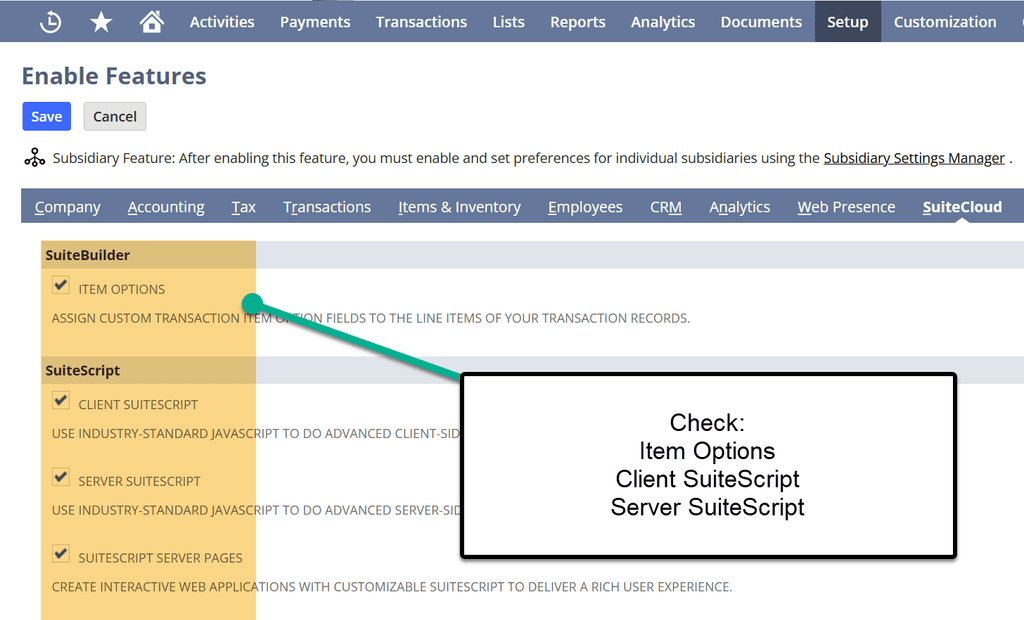Screen dimensions: 1024x620
Task: Go to the Home icon
Action: (x=152, y=22)
